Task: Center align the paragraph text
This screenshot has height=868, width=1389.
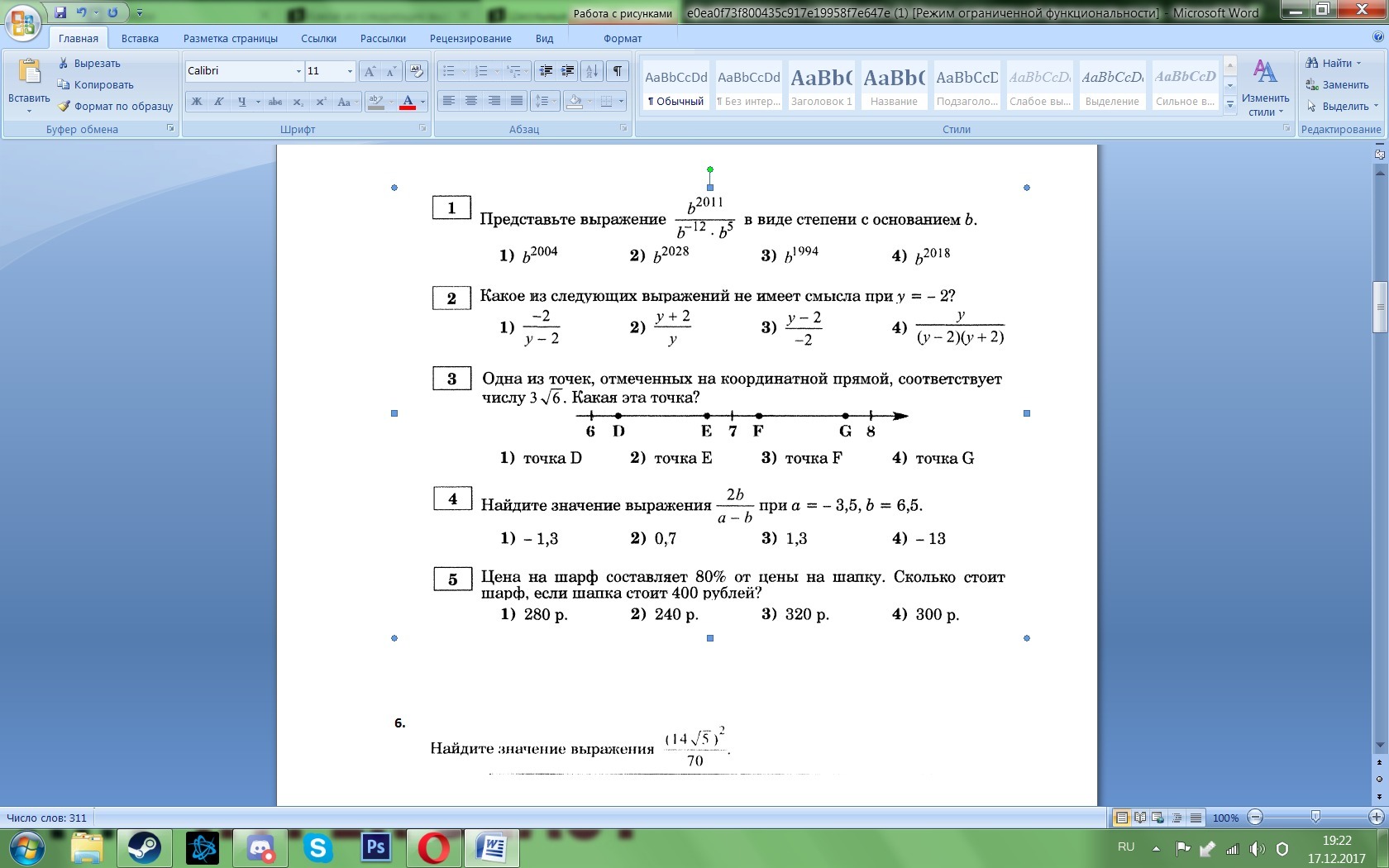Action: (471, 101)
